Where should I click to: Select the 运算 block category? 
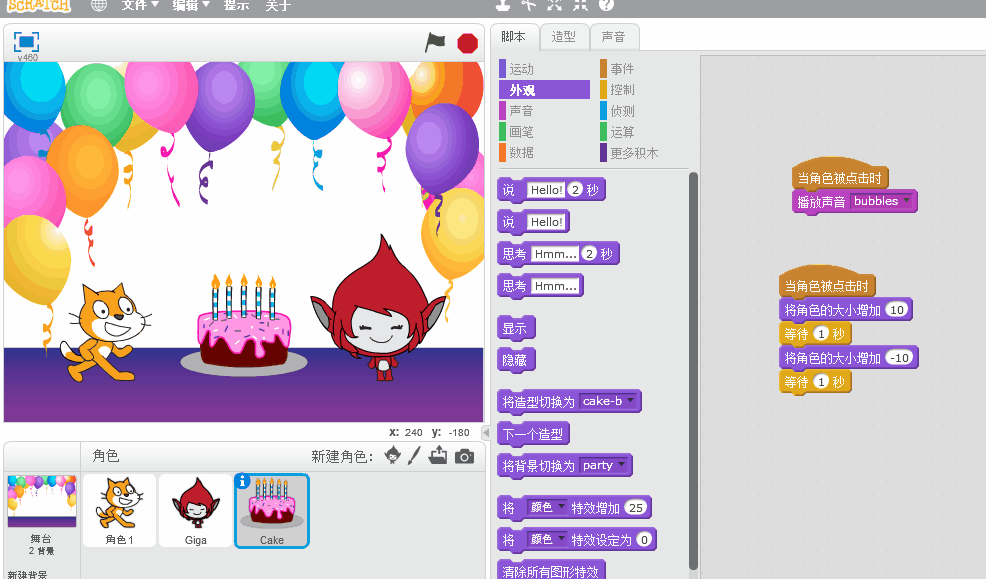[x=623, y=132]
